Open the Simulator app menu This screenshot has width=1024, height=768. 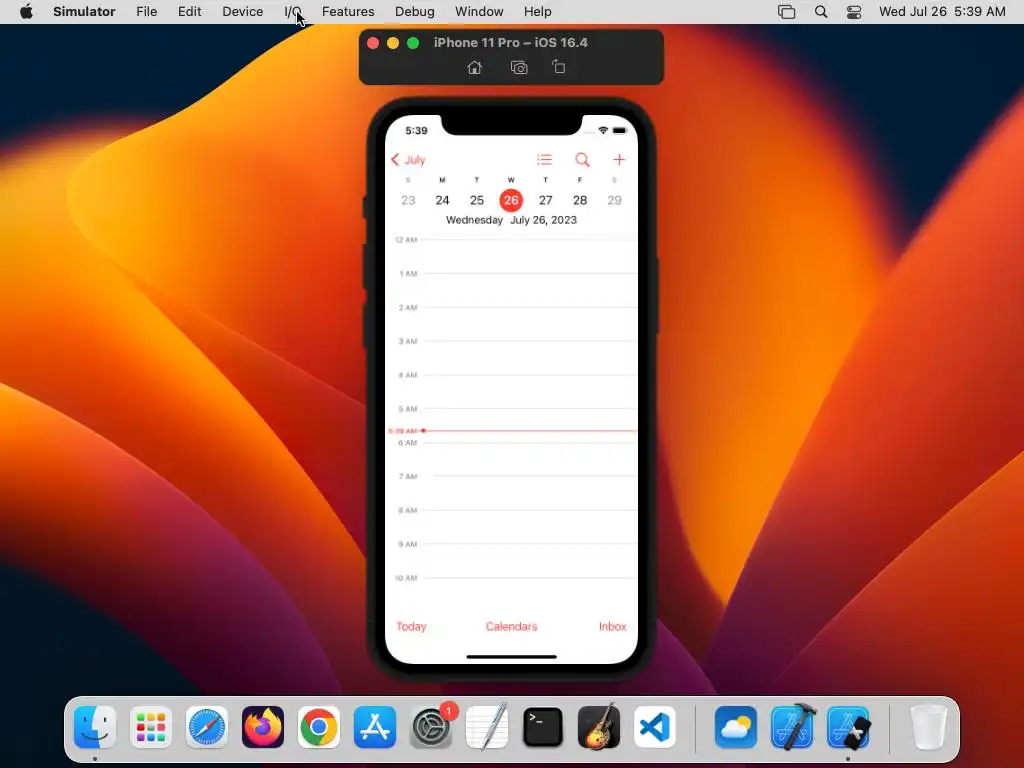84,12
